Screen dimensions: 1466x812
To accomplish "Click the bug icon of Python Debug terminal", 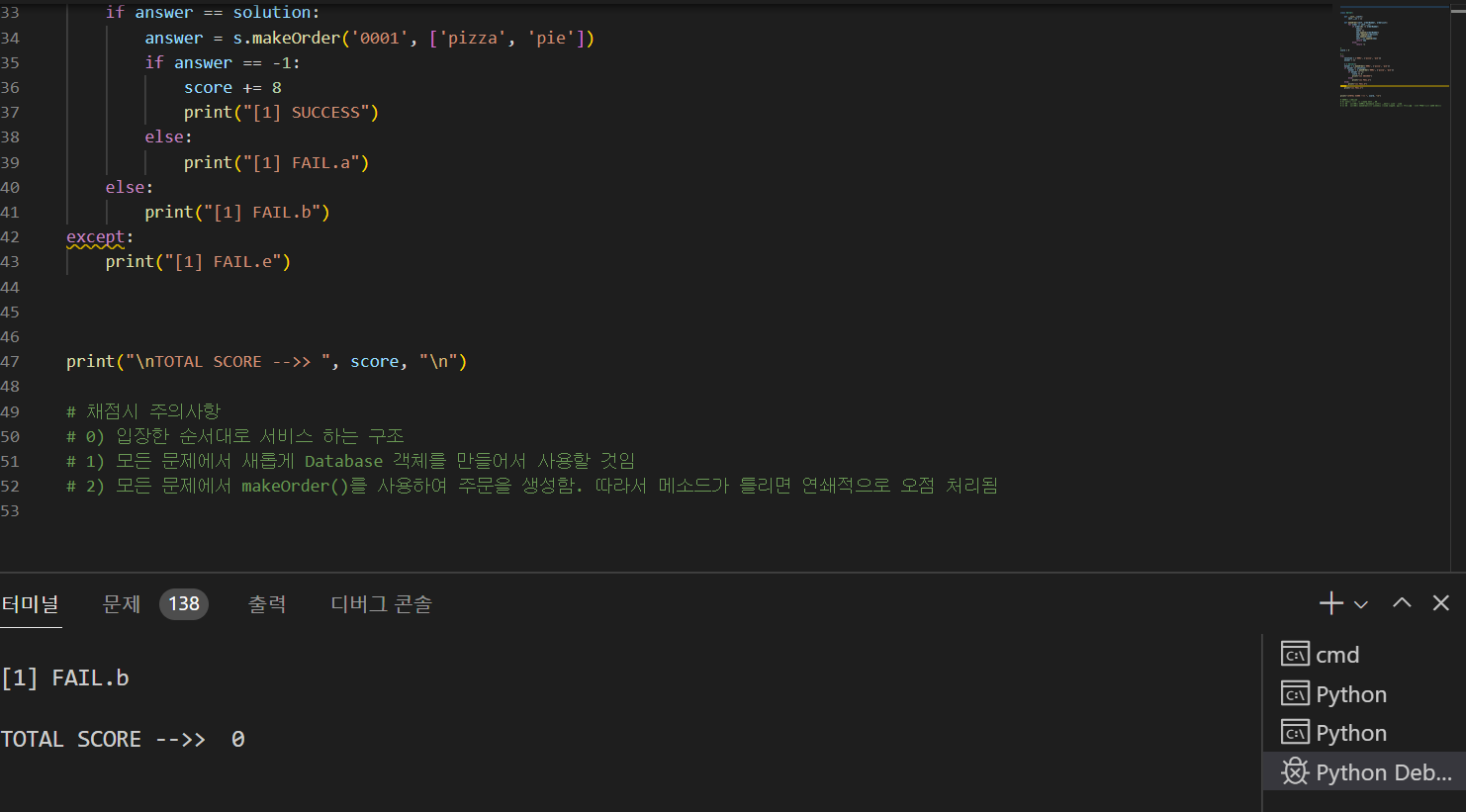I will pyautogui.click(x=1295, y=772).
